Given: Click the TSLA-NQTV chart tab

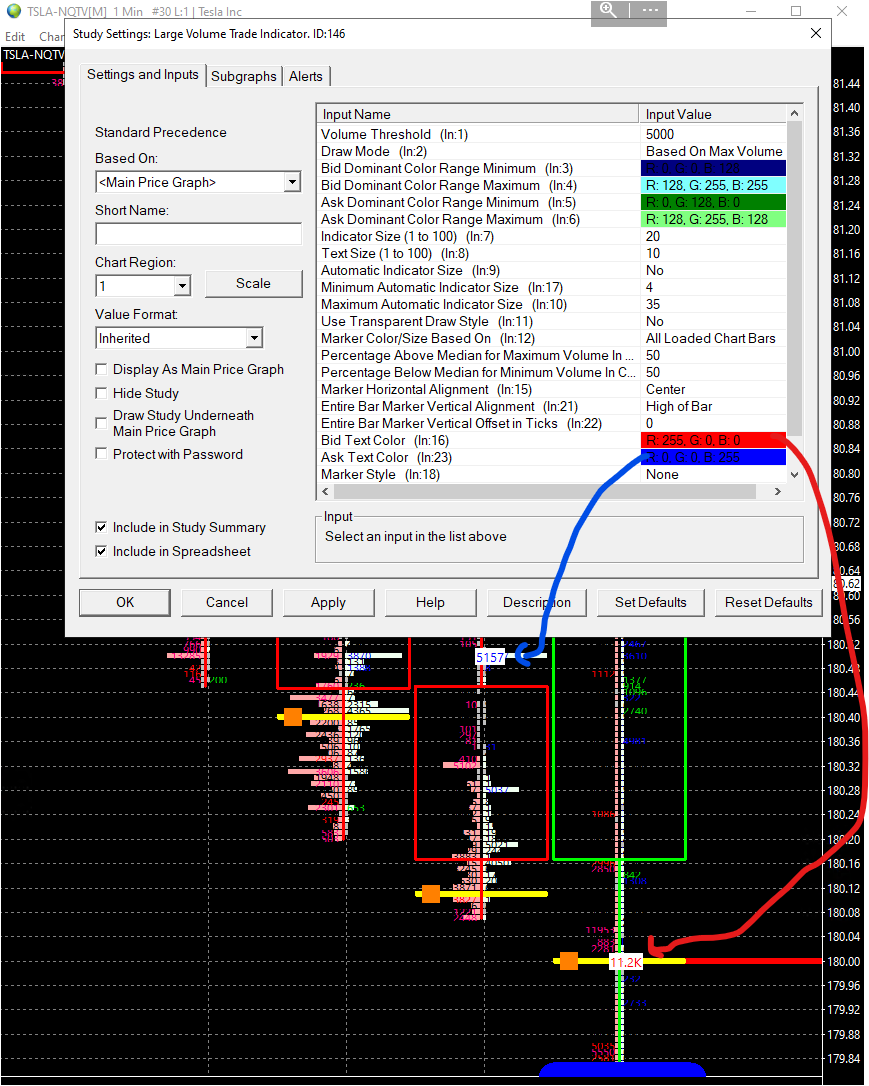Looking at the screenshot, I should pos(33,55).
